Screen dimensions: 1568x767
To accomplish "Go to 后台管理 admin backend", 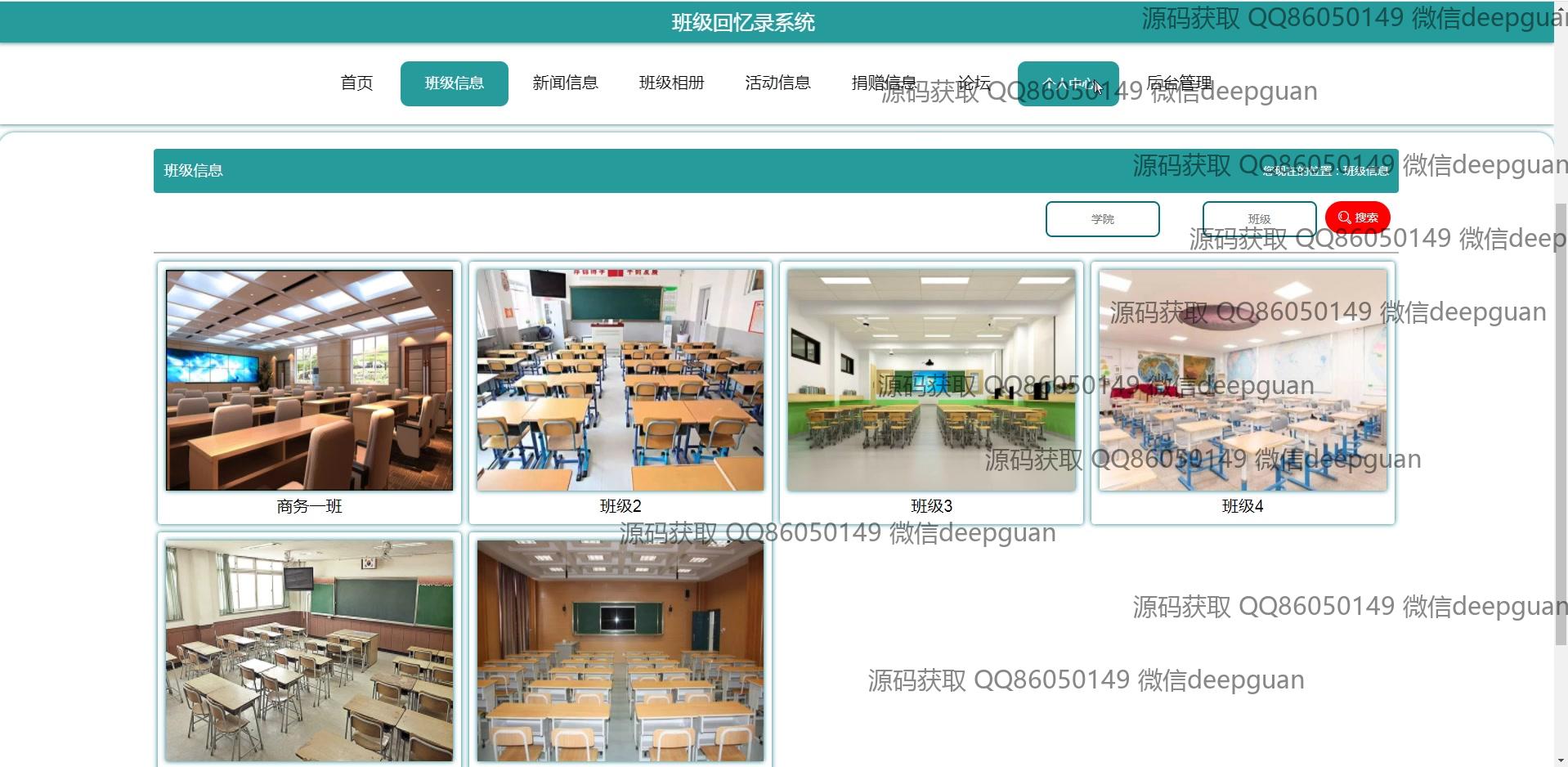I will 1179,83.
